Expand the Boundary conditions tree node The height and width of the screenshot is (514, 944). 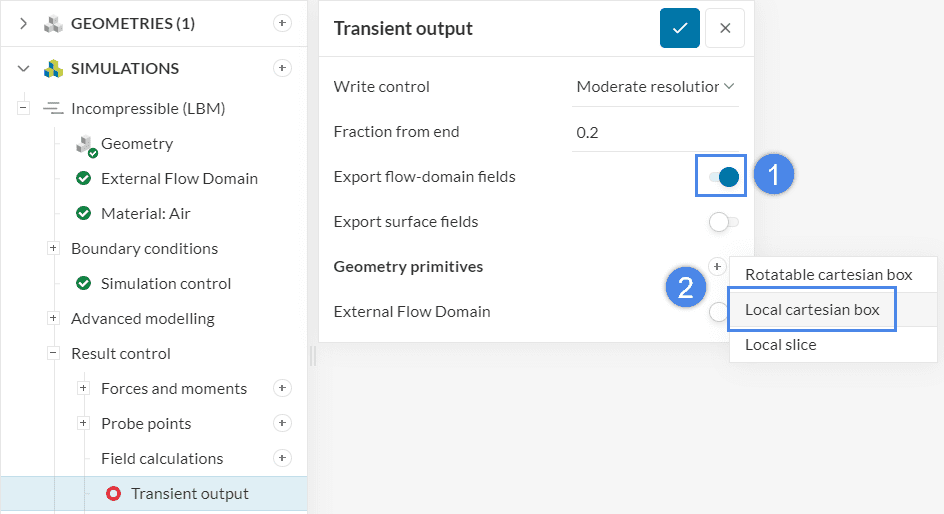coord(53,248)
